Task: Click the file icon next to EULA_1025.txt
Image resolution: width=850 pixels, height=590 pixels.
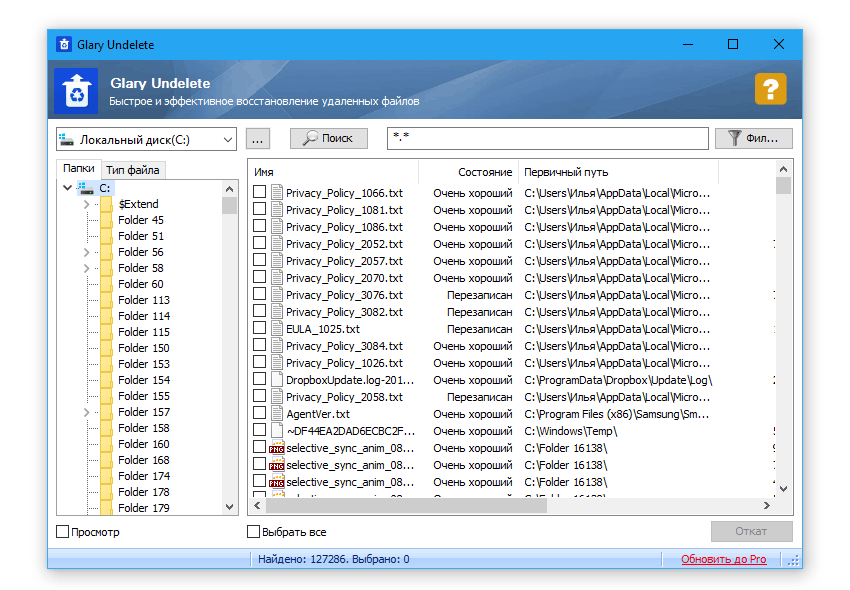Action: pos(277,329)
